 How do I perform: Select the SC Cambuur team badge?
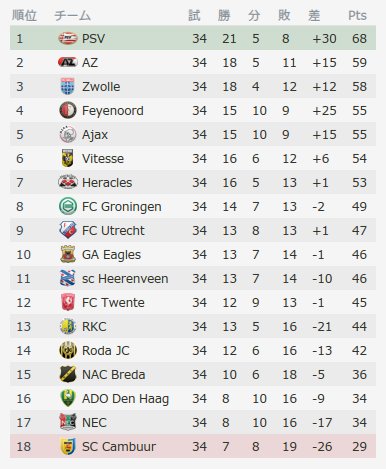click(x=68, y=446)
